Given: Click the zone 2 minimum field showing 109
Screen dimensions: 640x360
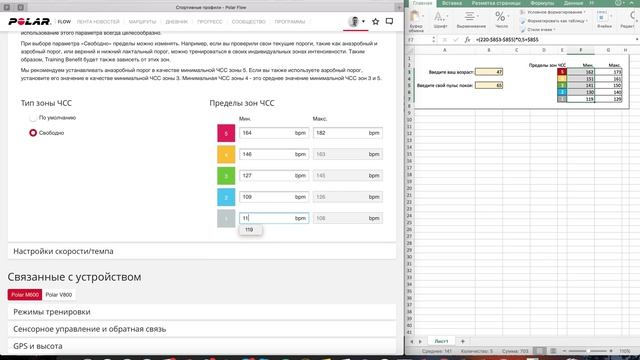Looking at the screenshot, I should pos(274,197).
